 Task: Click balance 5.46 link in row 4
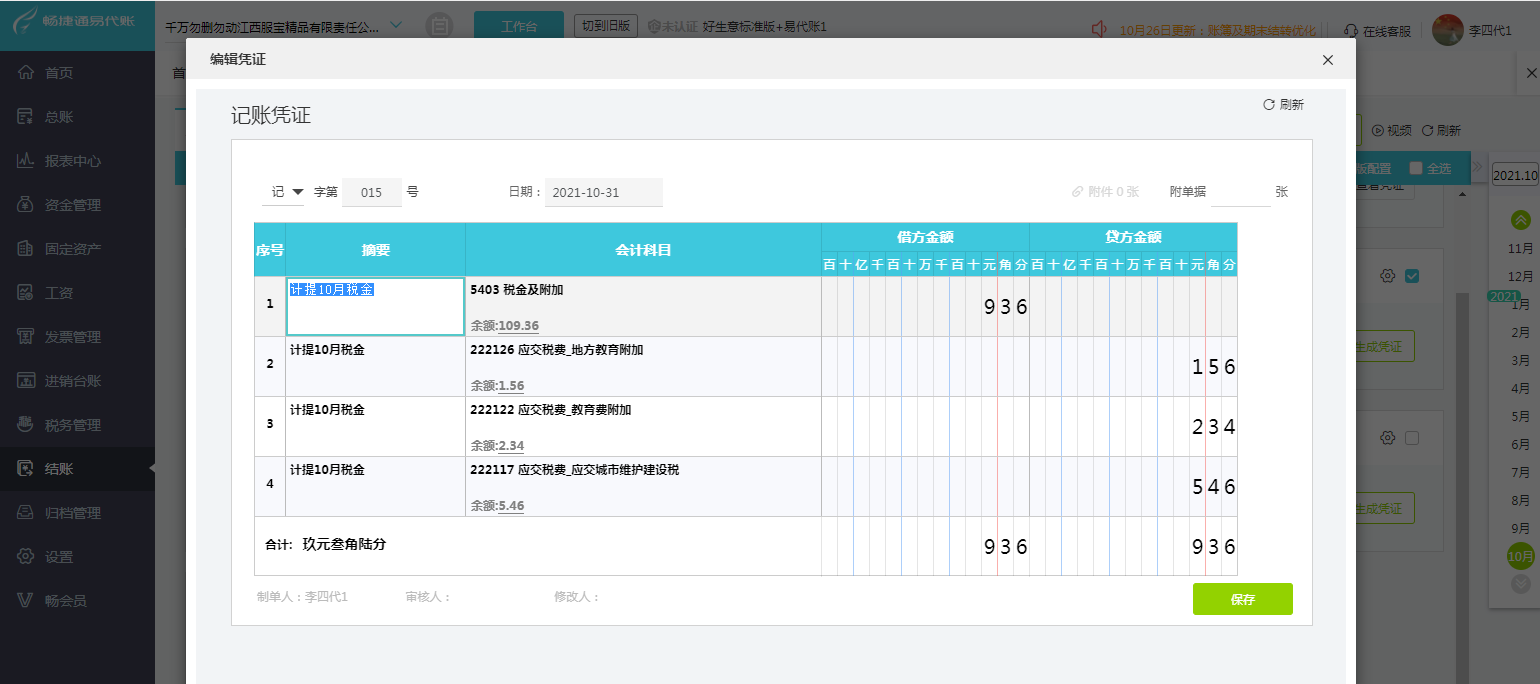[511, 506]
